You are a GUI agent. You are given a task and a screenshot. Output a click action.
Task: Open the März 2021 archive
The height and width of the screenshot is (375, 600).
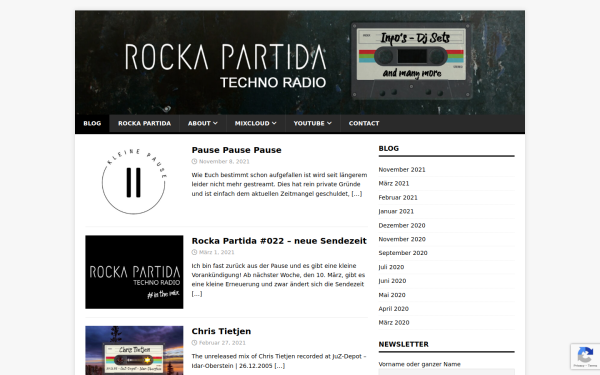(394, 183)
